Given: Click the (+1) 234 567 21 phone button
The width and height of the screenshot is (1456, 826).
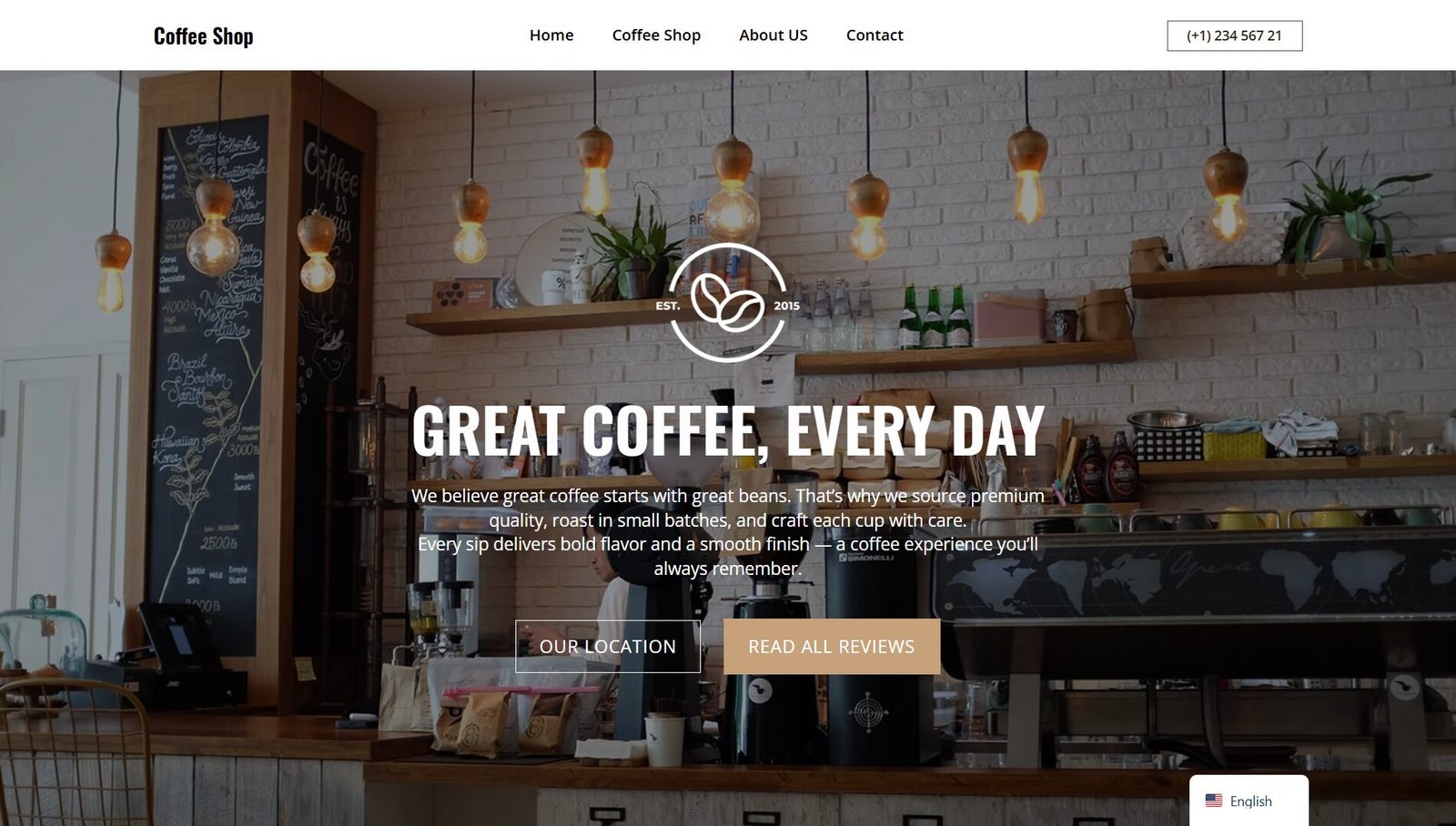Looking at the screenshot, I should (x=1234, y=35).
